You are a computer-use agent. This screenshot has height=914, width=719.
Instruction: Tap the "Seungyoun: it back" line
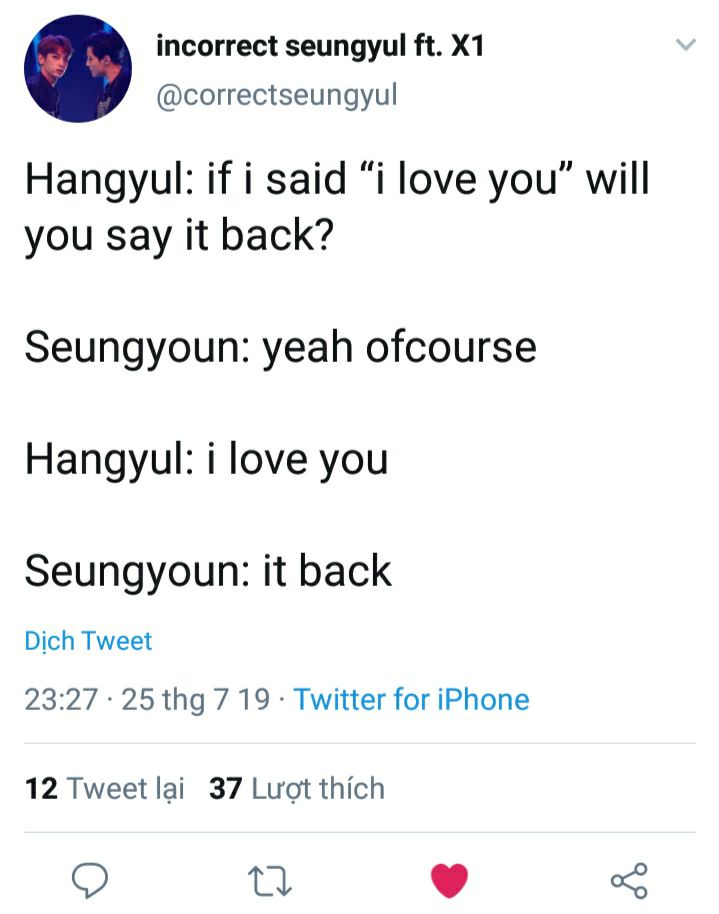(208, 571)
